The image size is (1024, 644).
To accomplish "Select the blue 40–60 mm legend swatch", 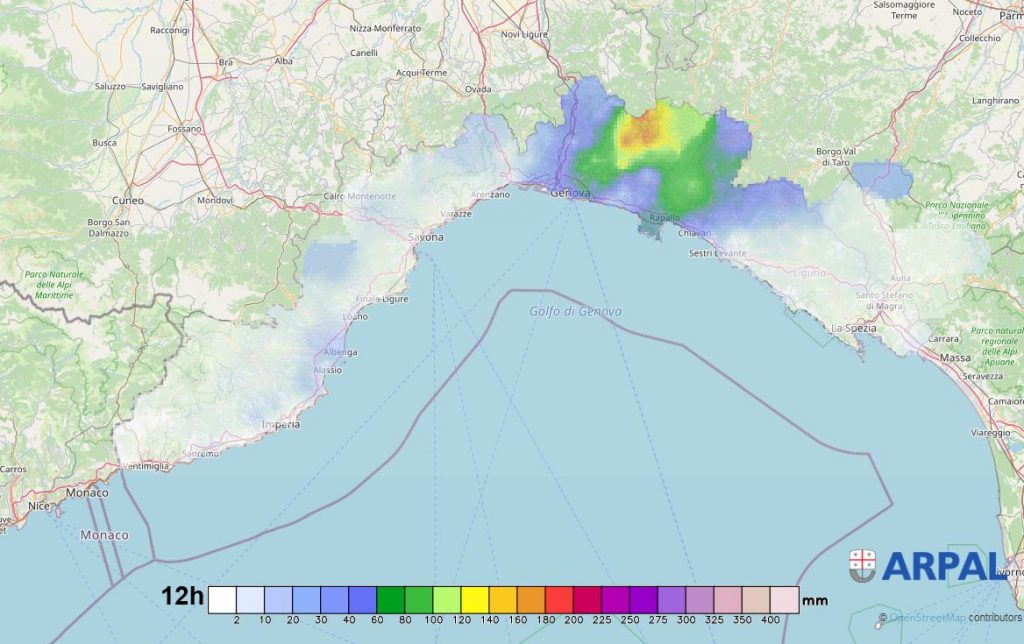I will [x=363, y=599].
